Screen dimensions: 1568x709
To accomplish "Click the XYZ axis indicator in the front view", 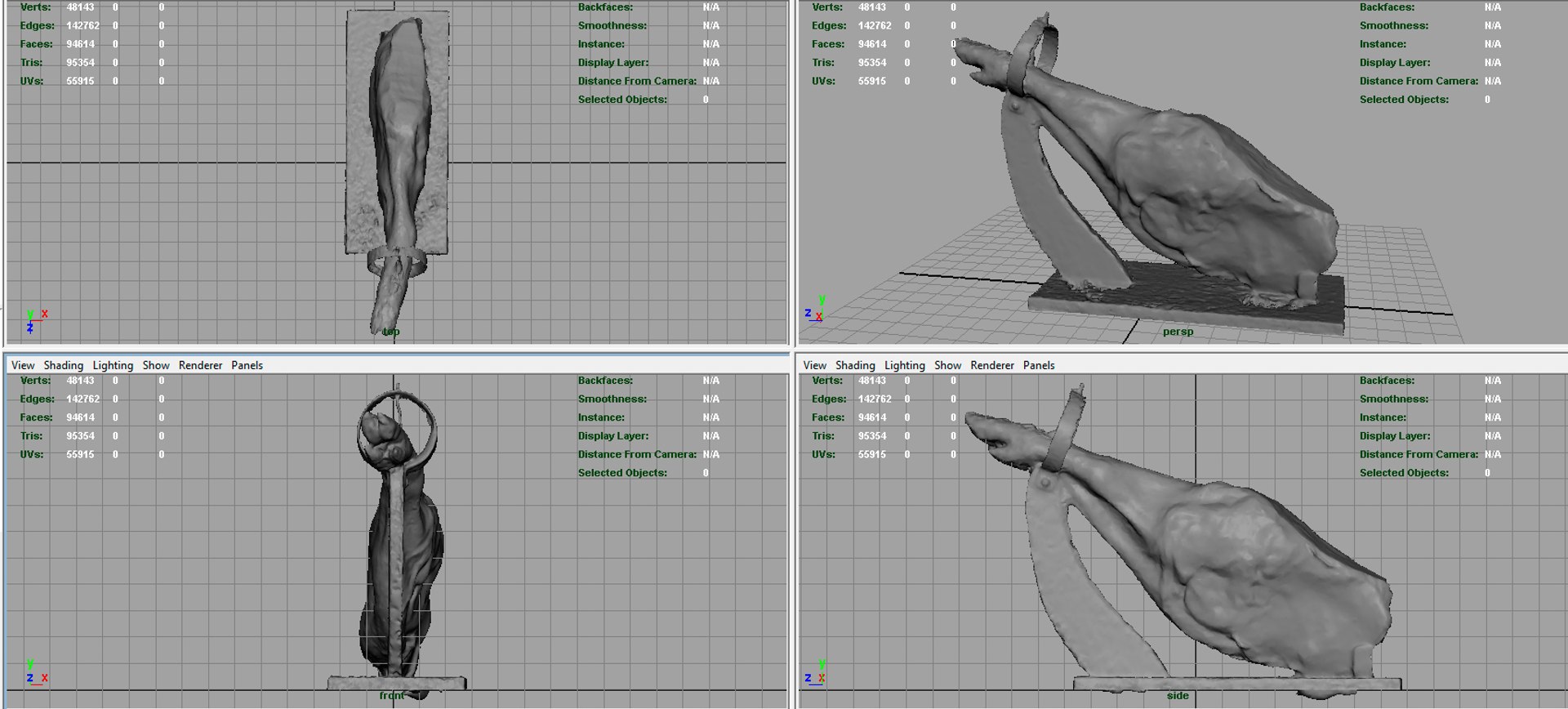I will [36, 672].
